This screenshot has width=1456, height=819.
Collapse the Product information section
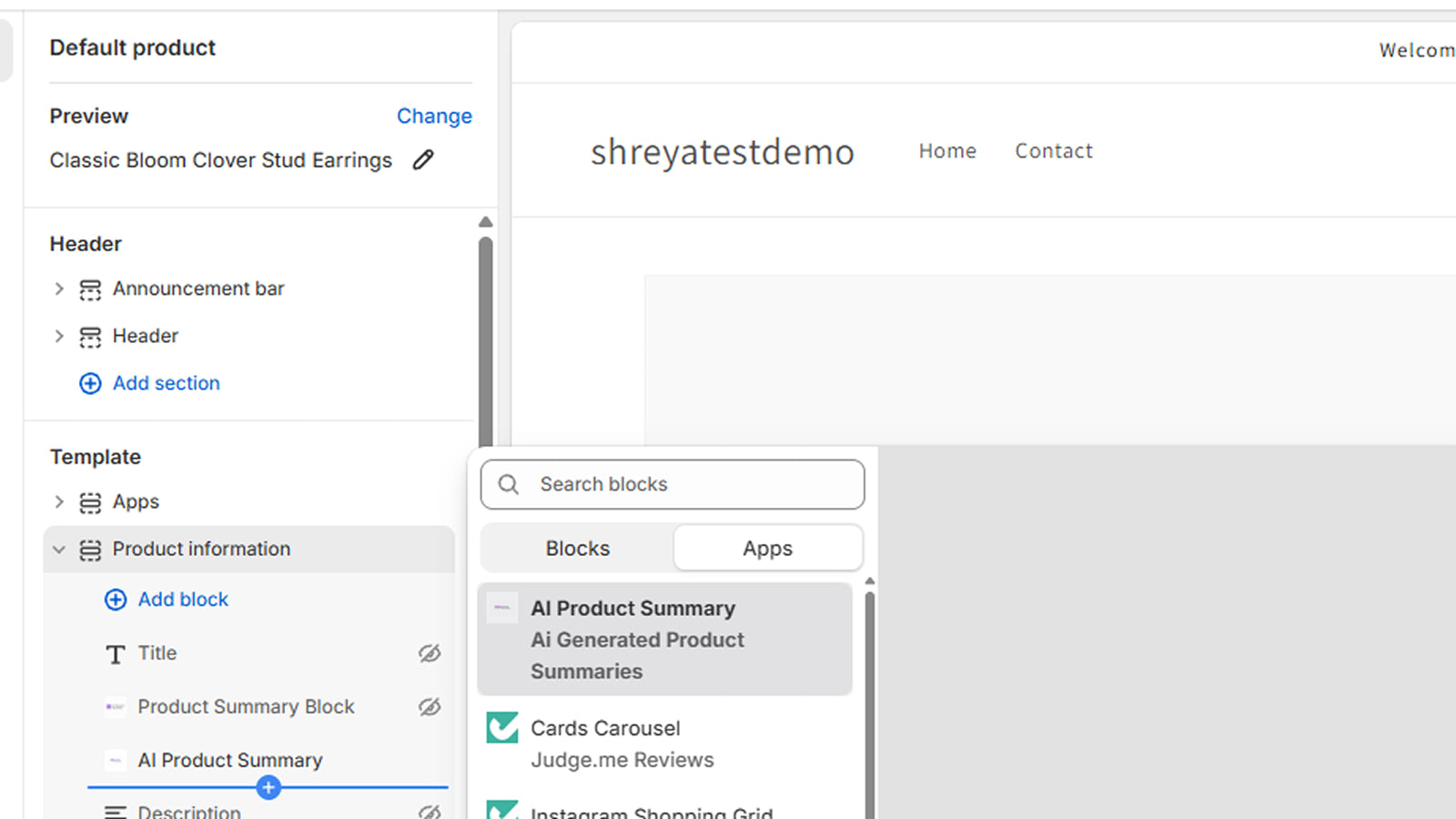pyautogui.click(x=58, y=549)
